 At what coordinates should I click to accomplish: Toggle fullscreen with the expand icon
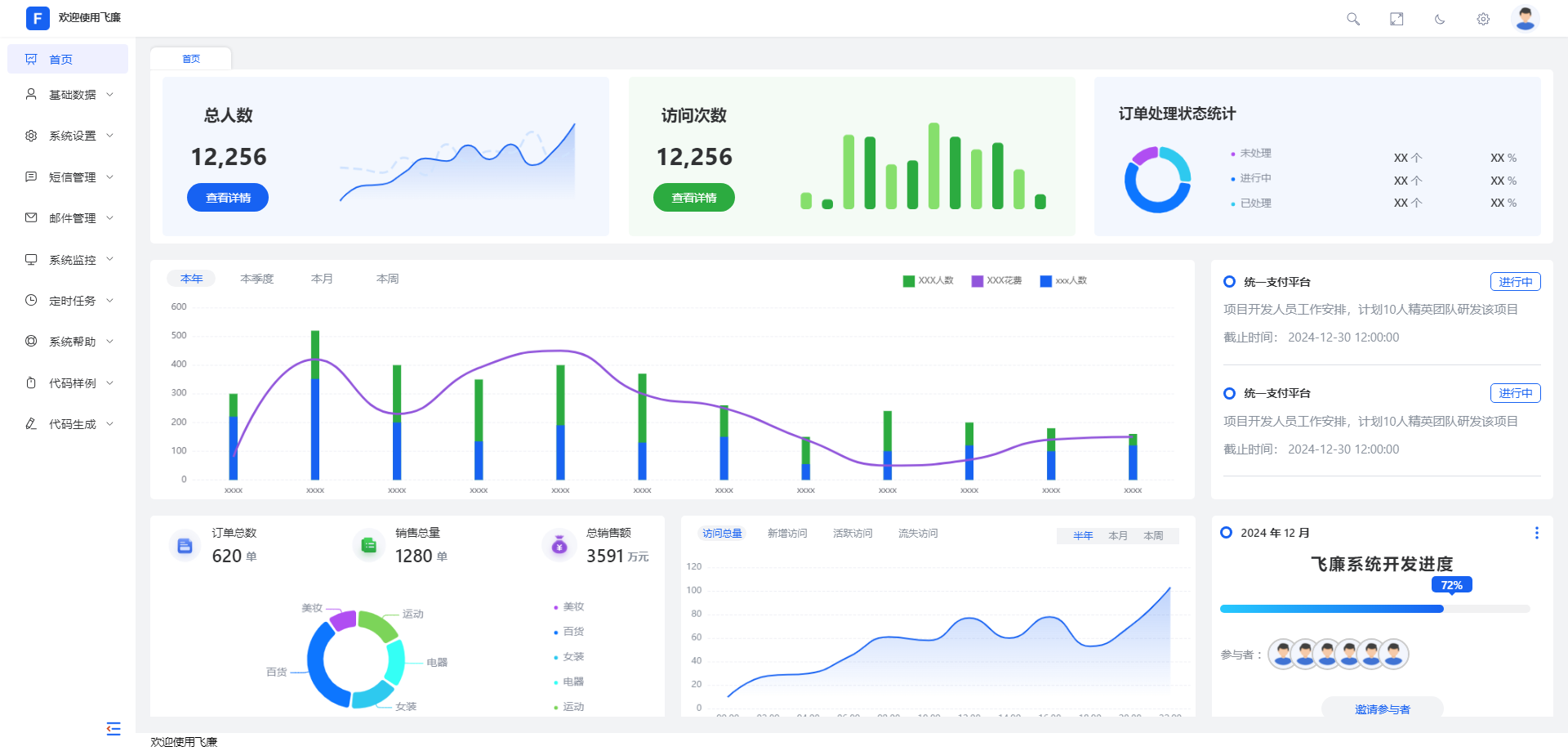tap(1396, 19)
